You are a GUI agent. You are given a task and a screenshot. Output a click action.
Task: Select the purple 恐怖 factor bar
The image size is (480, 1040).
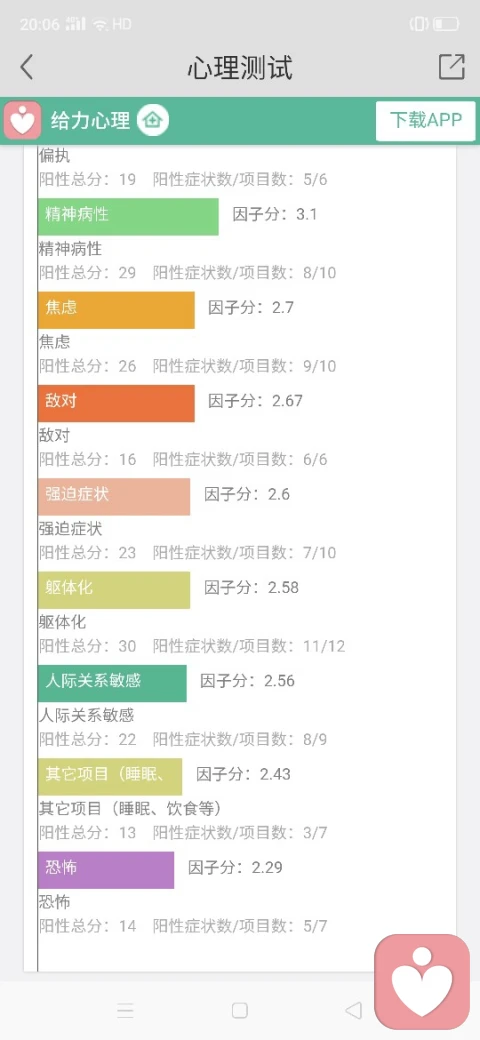106,870
